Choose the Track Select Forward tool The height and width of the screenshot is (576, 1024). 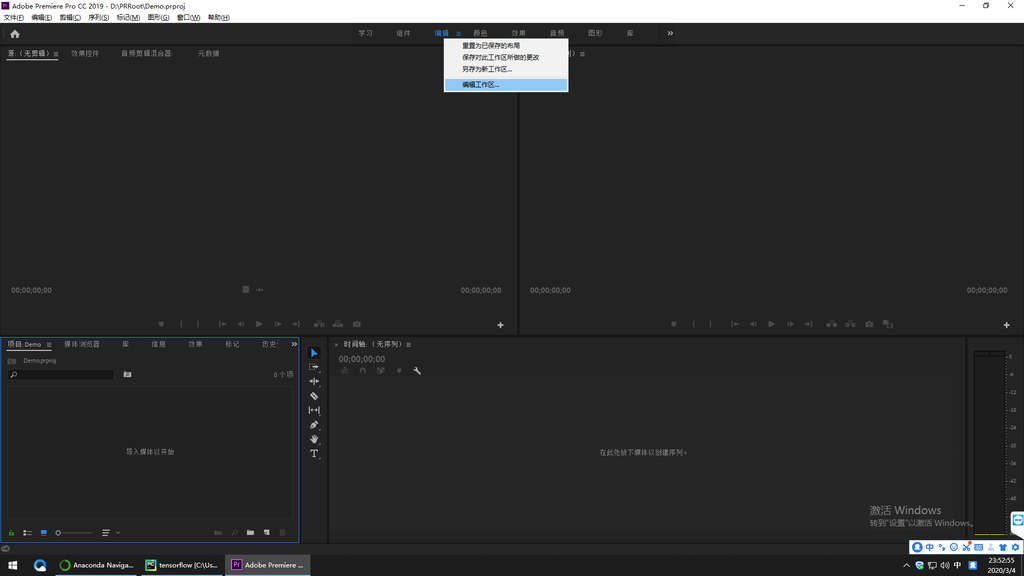click(314, 367)
